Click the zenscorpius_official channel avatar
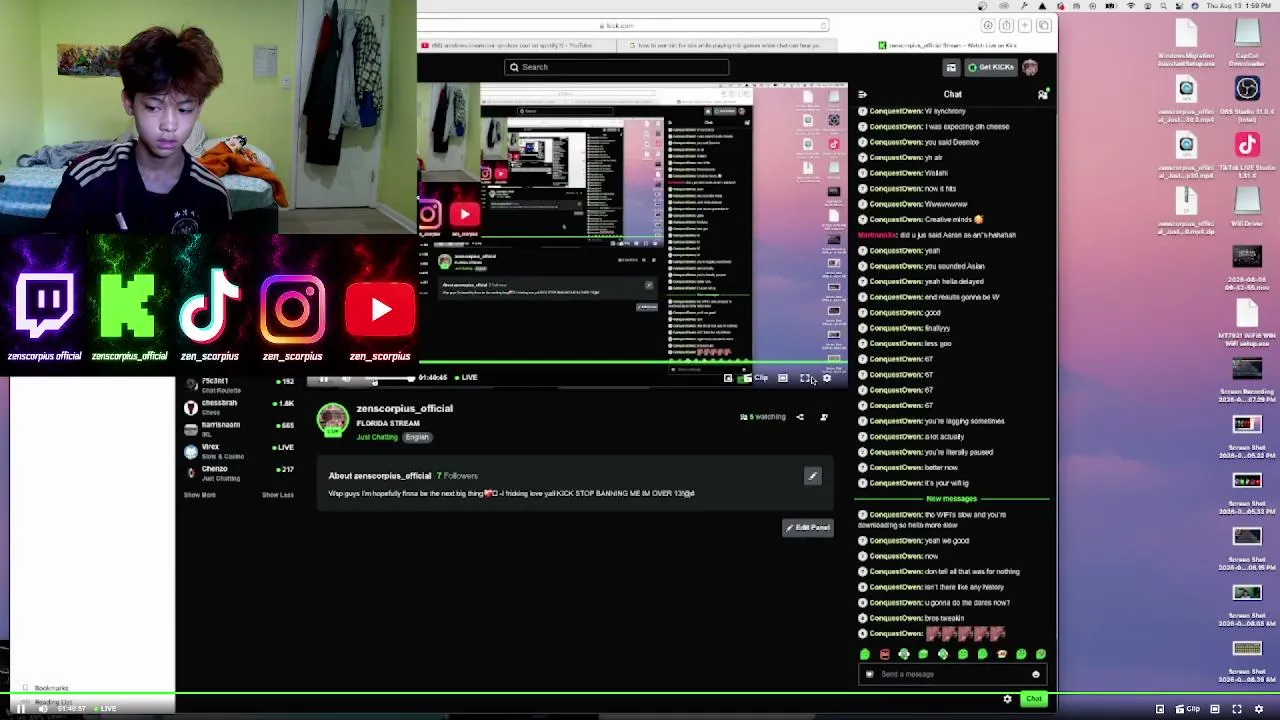The height and width of the screenshot is (720, 1280). 333,420
